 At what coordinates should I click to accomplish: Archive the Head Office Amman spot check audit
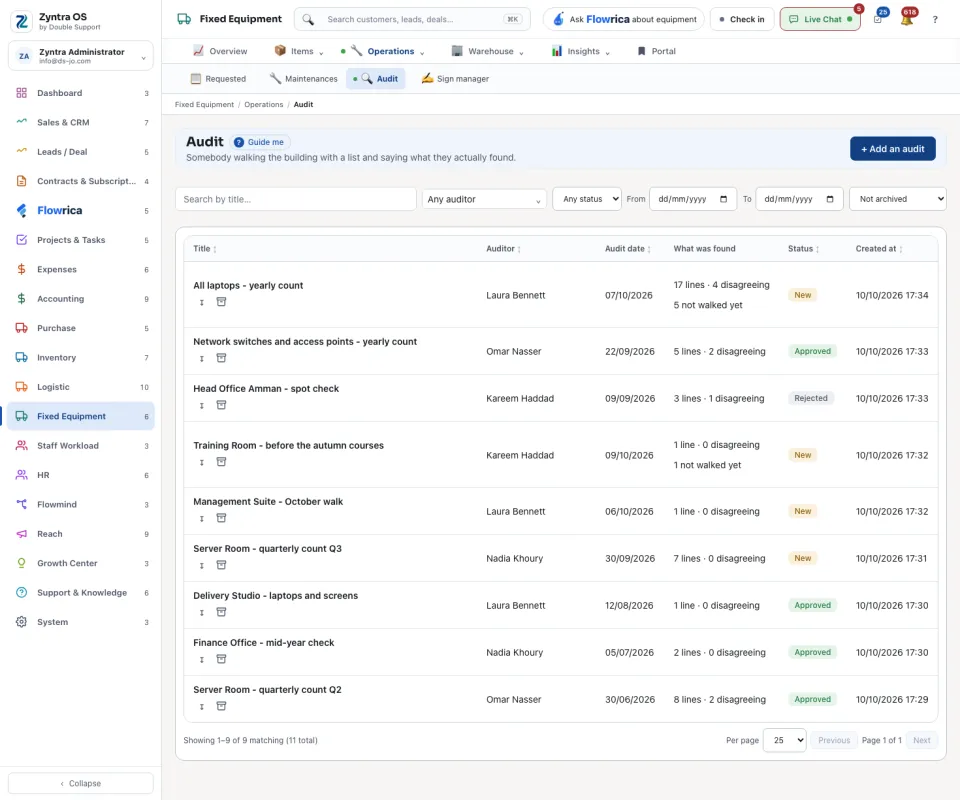[x=222, y=405]
